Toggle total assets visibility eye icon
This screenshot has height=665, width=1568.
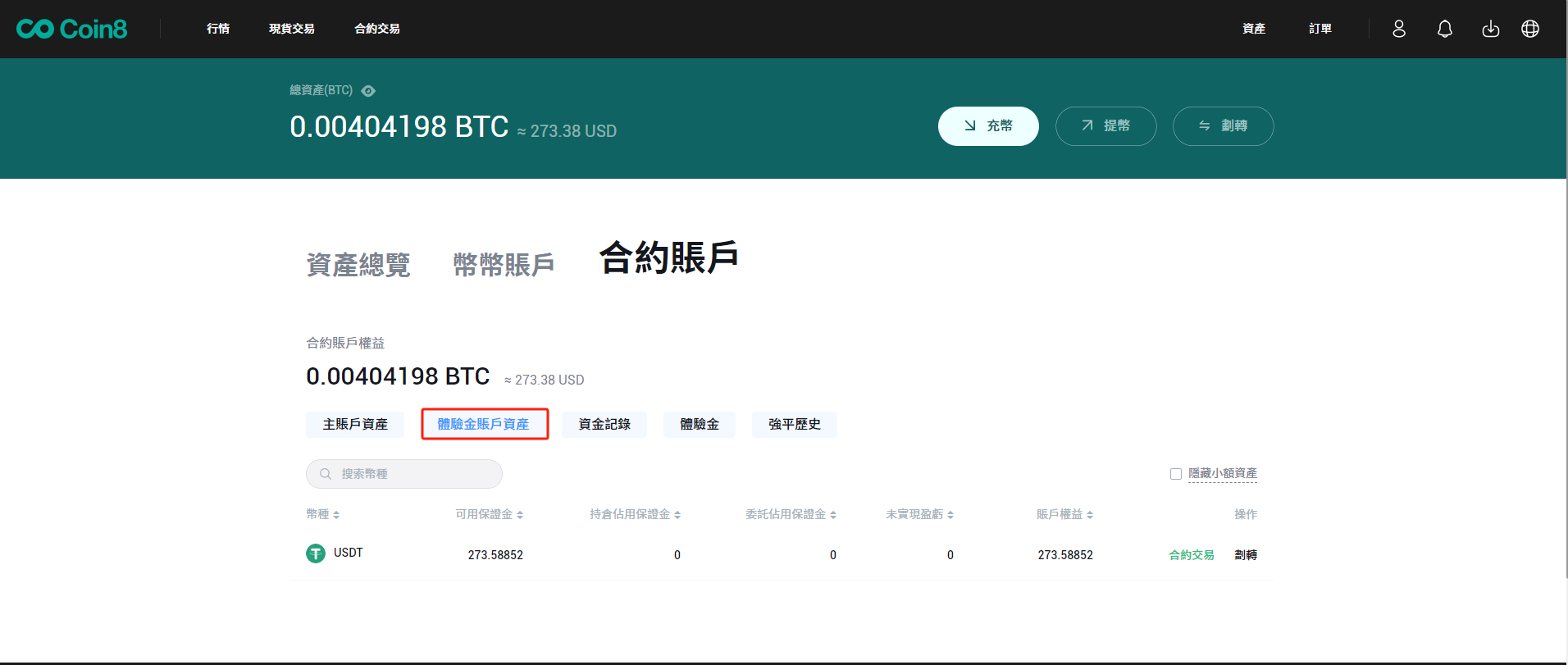point(368,91)
